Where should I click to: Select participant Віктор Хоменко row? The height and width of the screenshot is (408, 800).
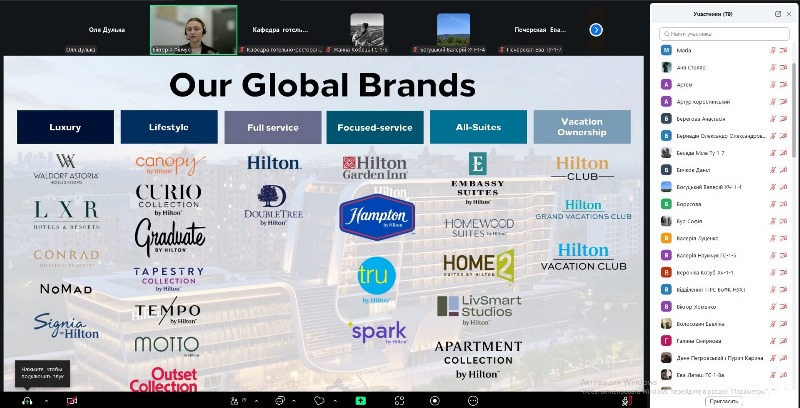(x=725, y=307)
